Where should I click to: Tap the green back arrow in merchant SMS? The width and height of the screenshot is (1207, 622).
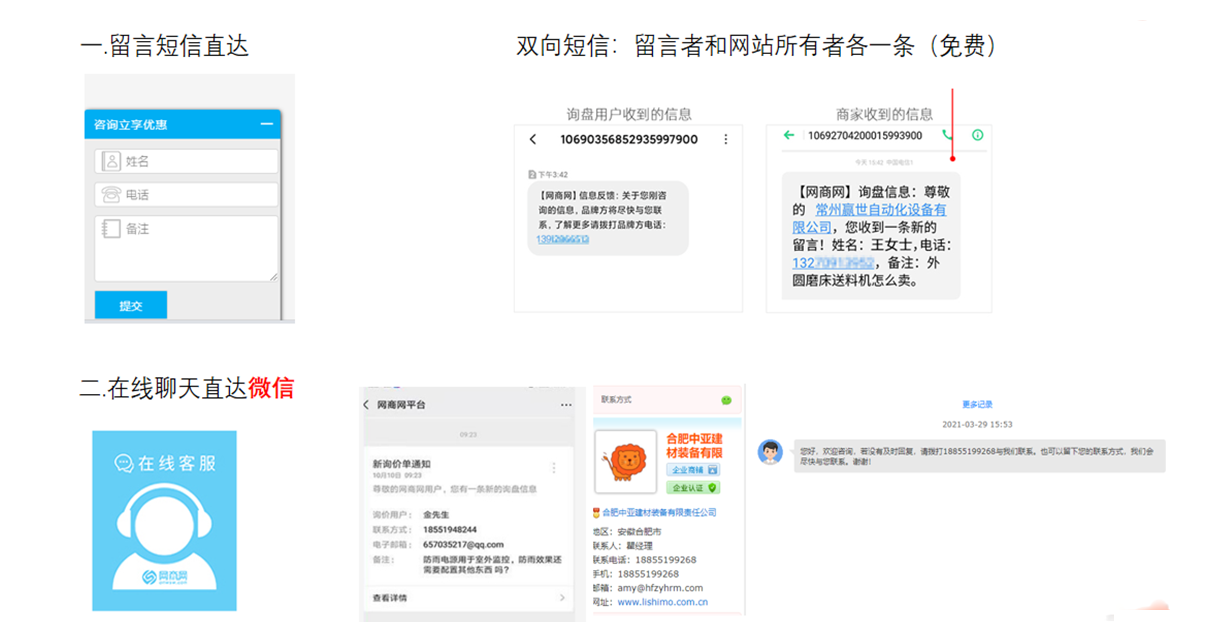tap(789, 135)
